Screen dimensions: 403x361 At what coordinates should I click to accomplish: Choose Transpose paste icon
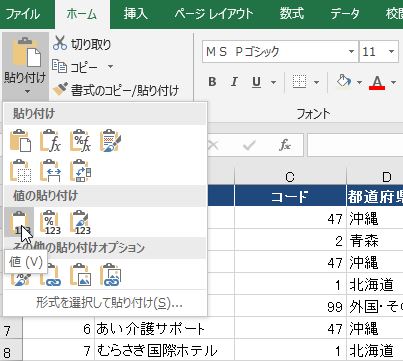click(x=80, y=171)
